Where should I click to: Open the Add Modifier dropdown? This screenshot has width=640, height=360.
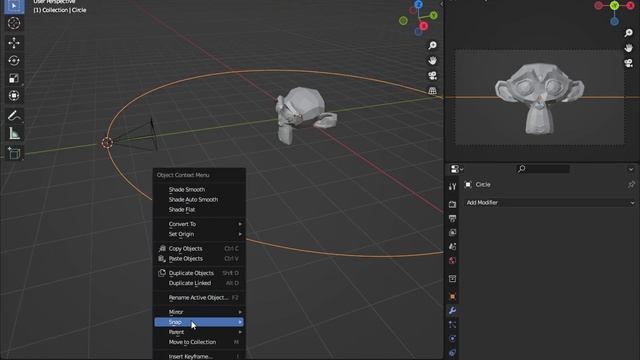coord(550,203)
